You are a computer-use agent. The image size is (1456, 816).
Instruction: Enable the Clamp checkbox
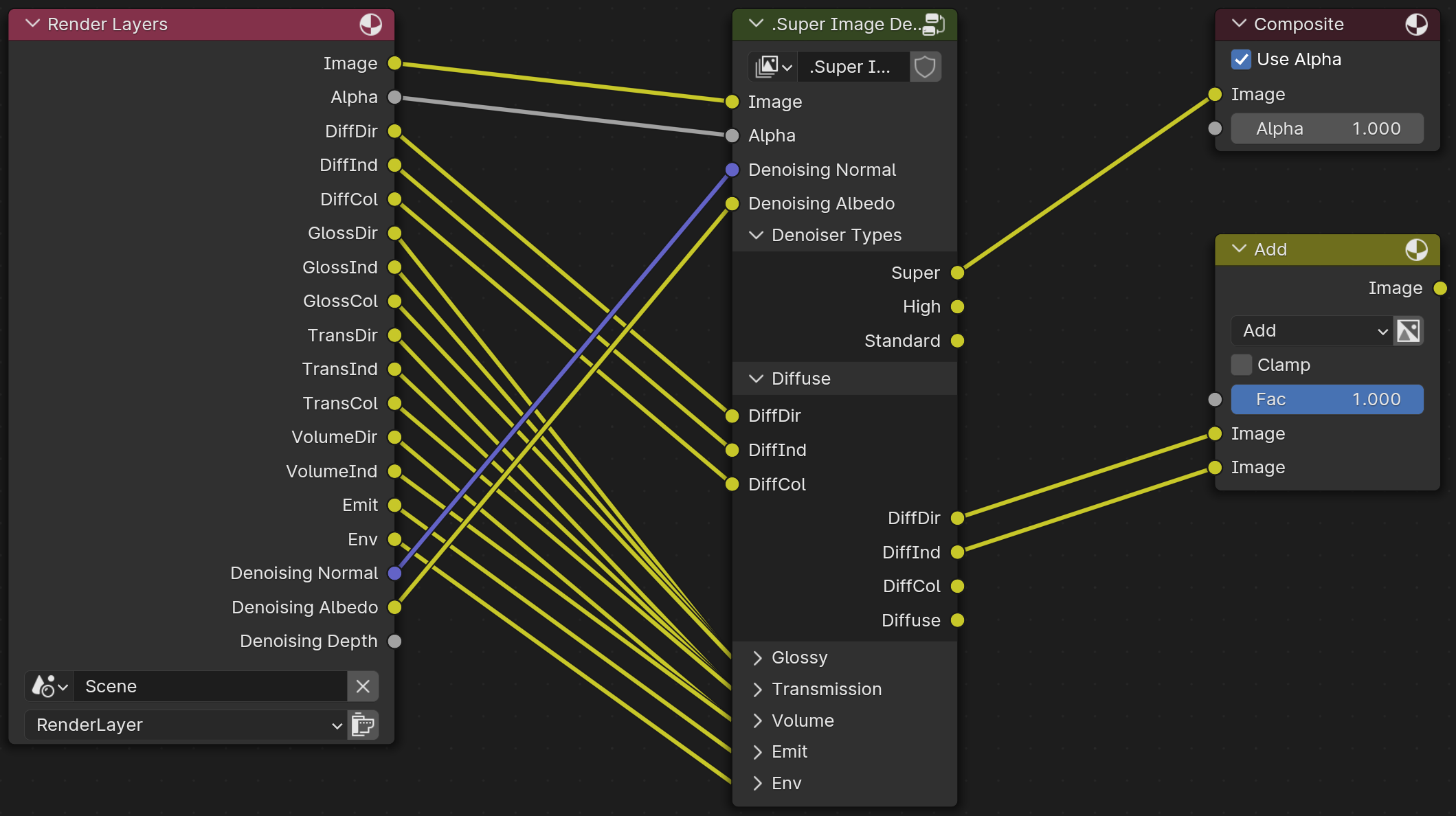(1241, 365)
